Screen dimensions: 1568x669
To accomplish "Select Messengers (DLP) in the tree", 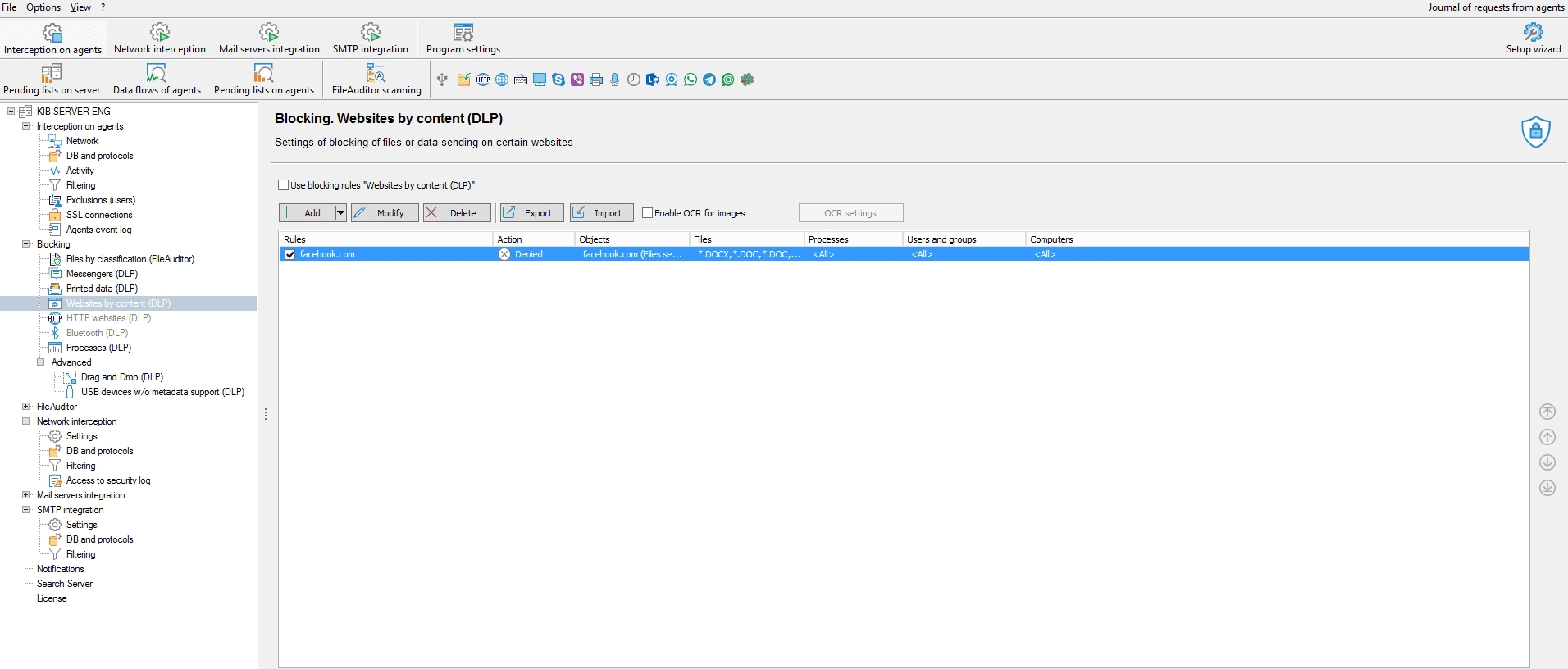I will (102, 274).
